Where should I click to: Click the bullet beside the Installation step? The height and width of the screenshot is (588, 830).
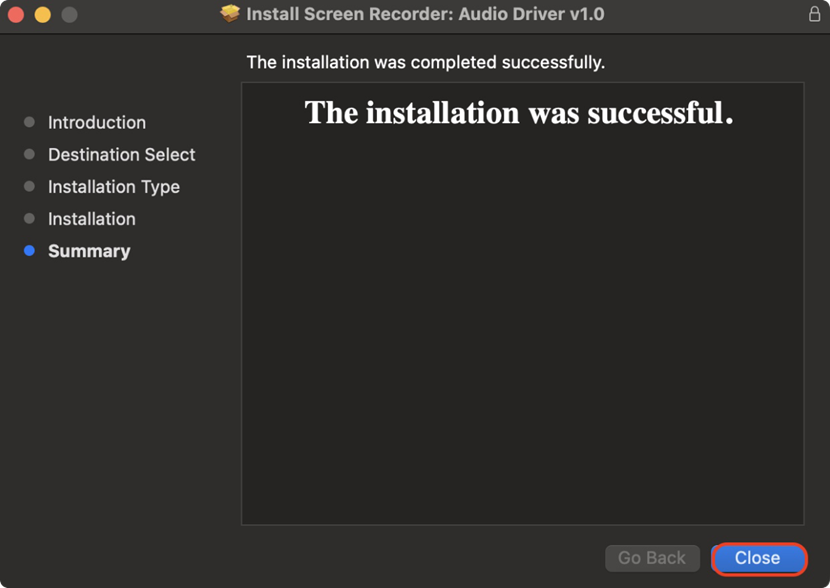coord(29,219)
